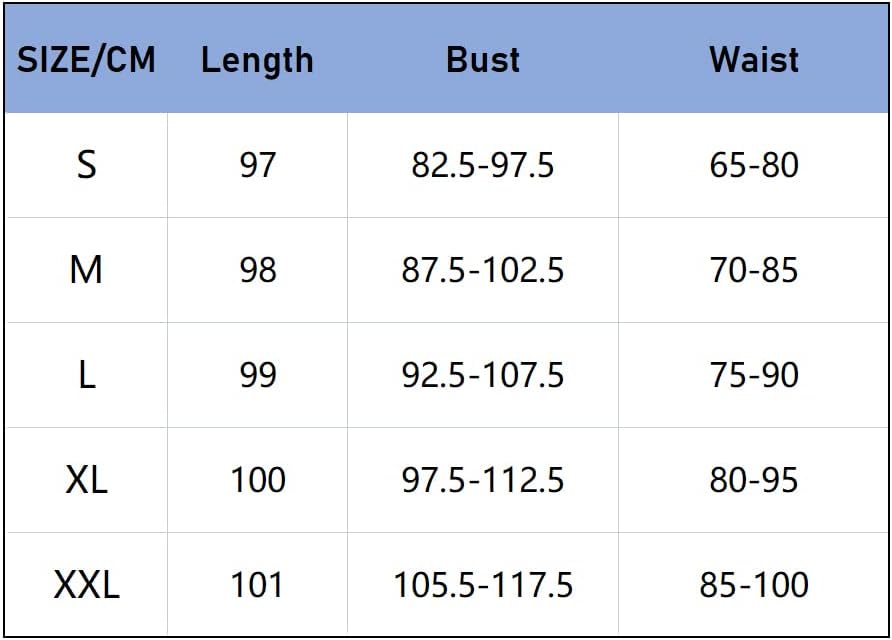The height and width of the screenshot is (640, 892).
Task: Select bust range 105.5-117.5
Action: coord(483,584)
